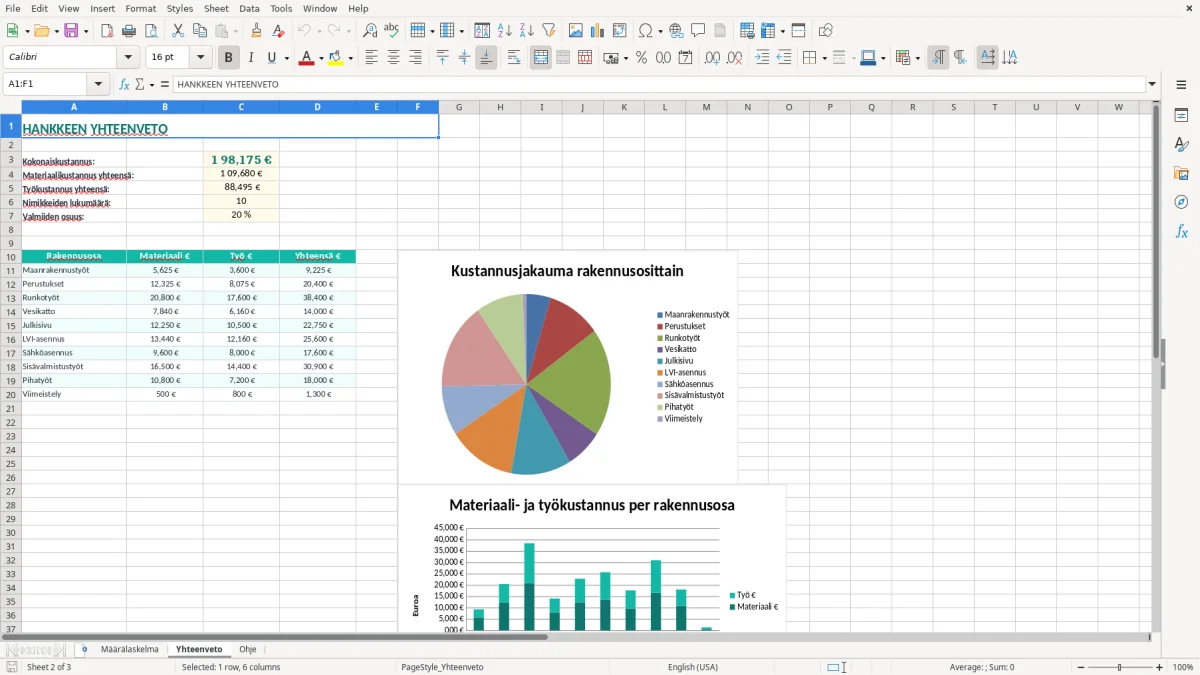This screenshot has width=1200, height=675.
Task: Switch to the Määrälaskelma sheet tab
Action: [130, 649]
